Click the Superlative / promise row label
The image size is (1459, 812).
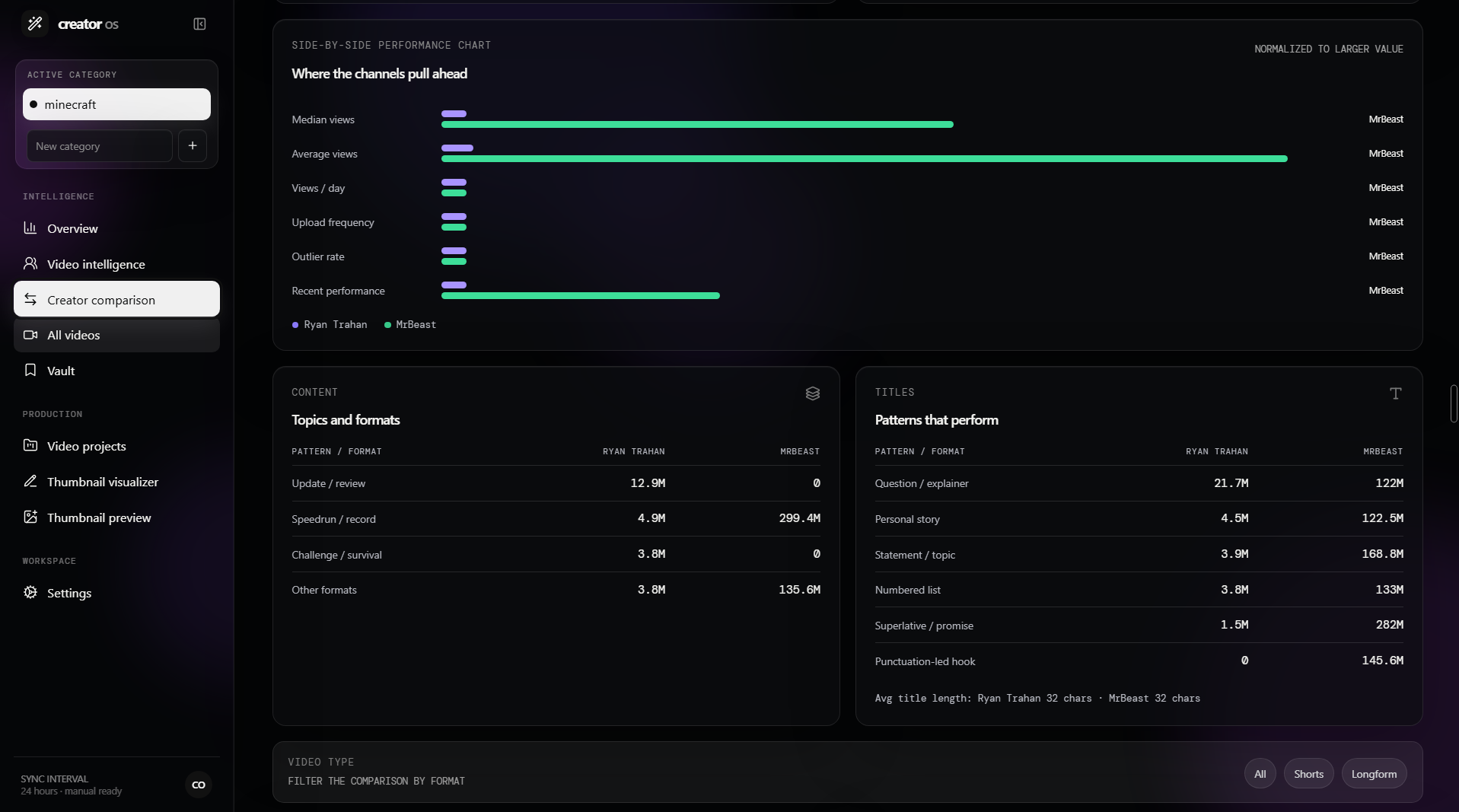[x=924, y=626]
